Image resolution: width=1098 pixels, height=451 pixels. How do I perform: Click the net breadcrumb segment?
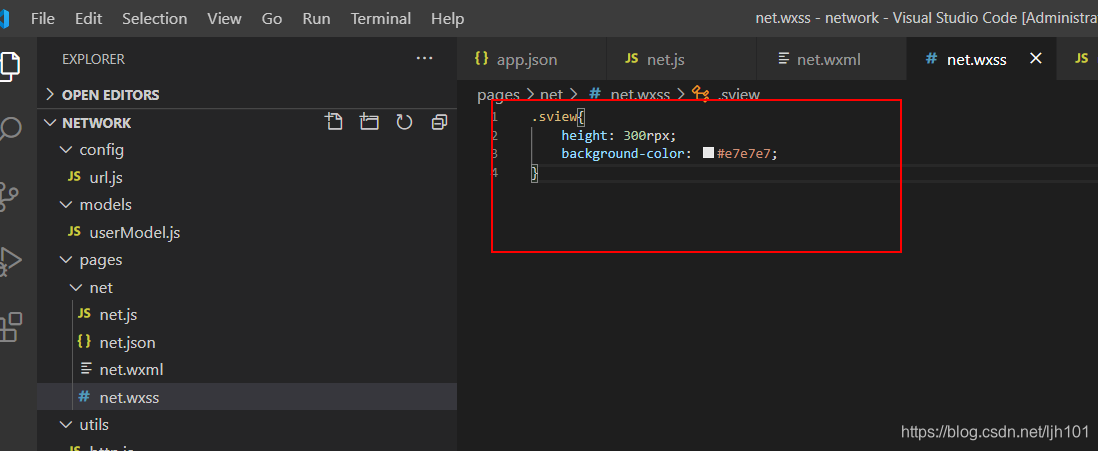(551, 94)
